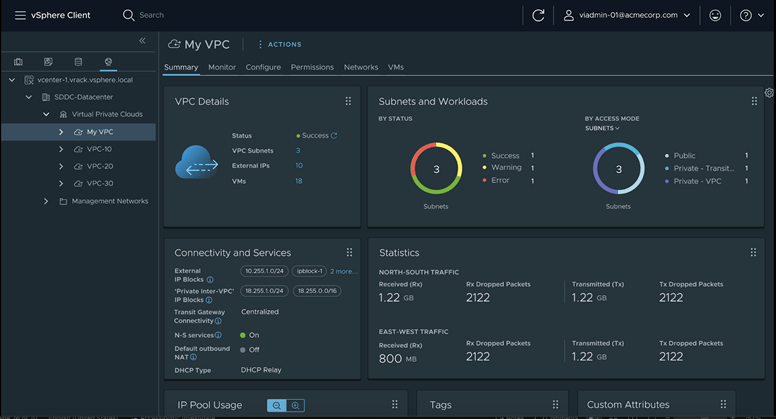
Task: Open the vSphere Client hamburger menu
Action: [20, 15]
